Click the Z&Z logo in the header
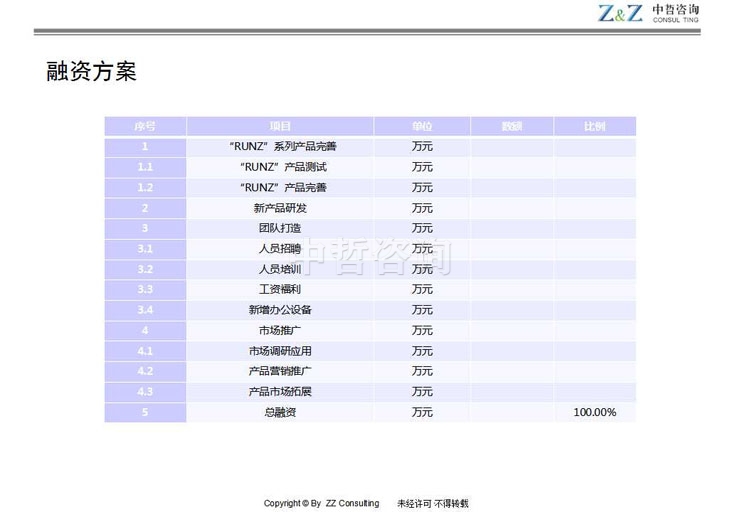This screenshot has height=512, width=740. tap(620, 13)
